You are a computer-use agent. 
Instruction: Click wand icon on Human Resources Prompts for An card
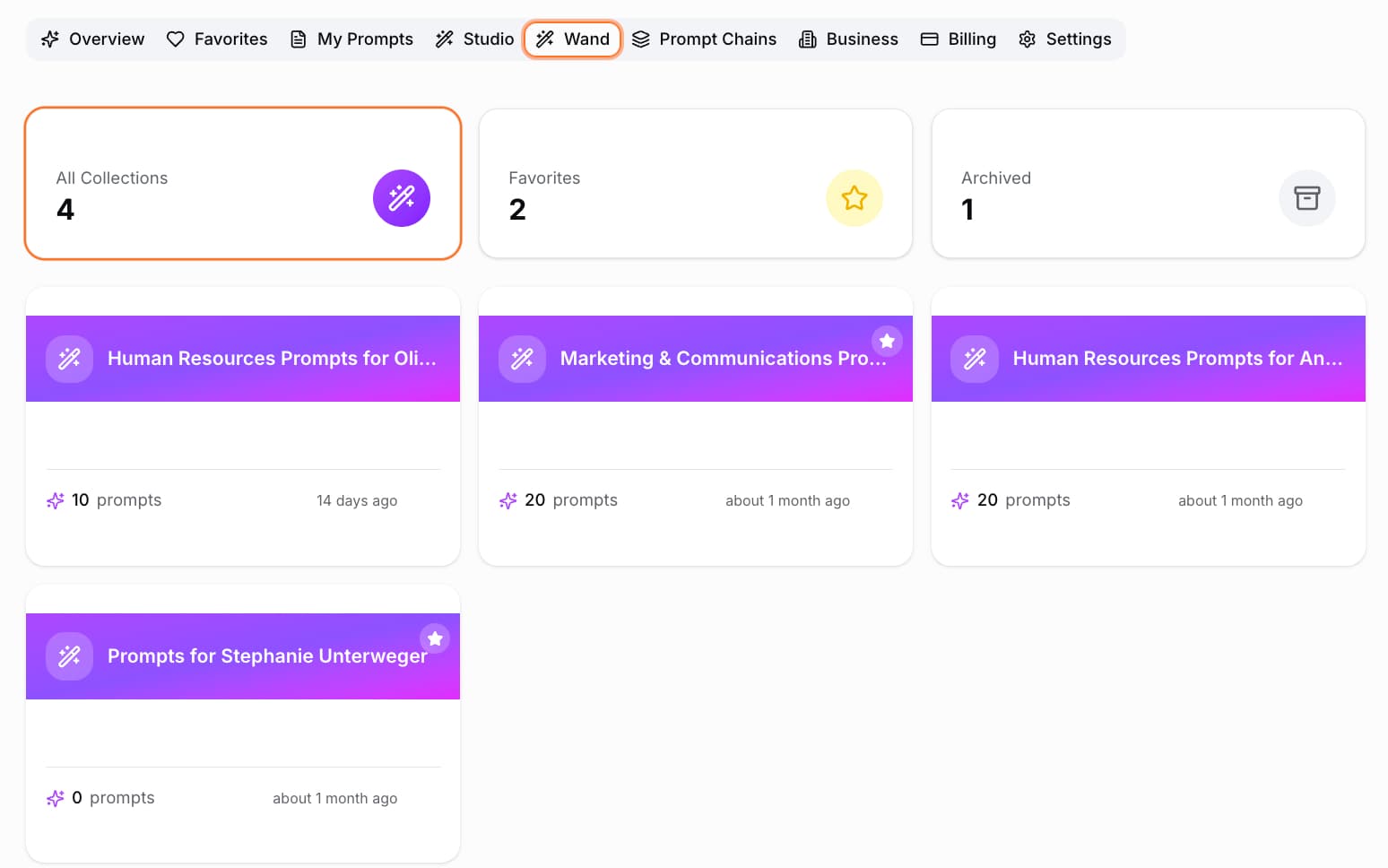point(975,359)
